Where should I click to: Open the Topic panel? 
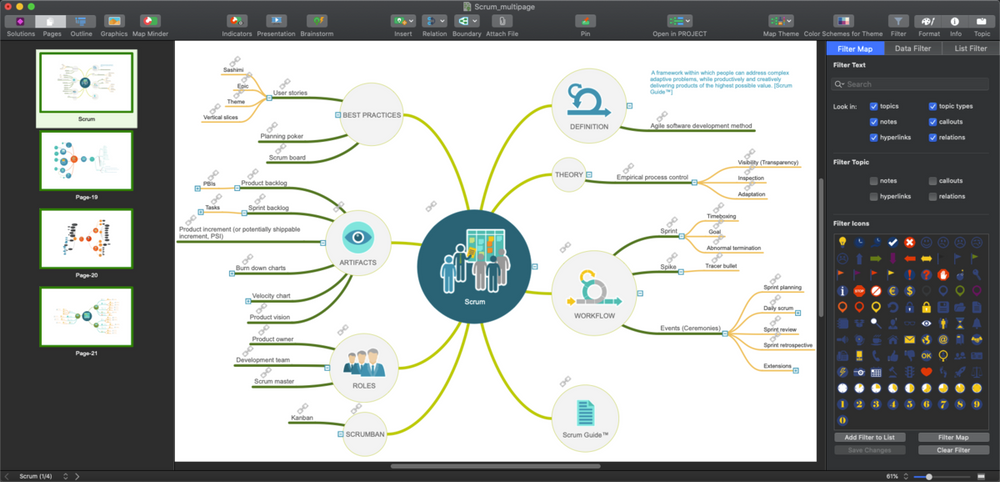point(982,21)
